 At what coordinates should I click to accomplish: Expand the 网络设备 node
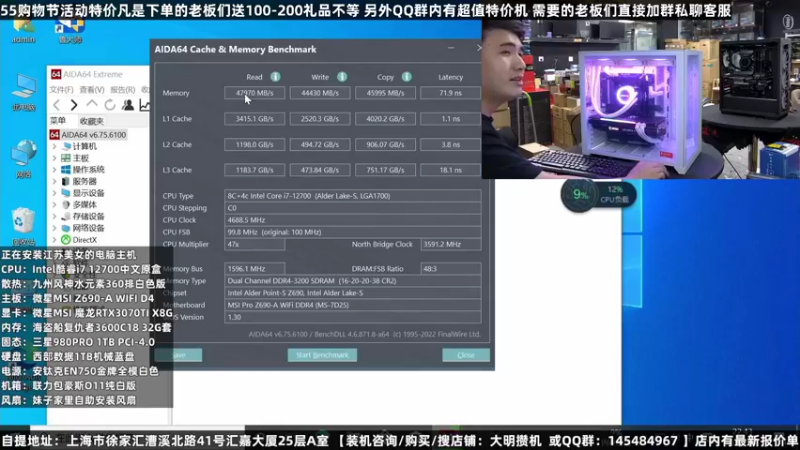(x=55, y=228)
